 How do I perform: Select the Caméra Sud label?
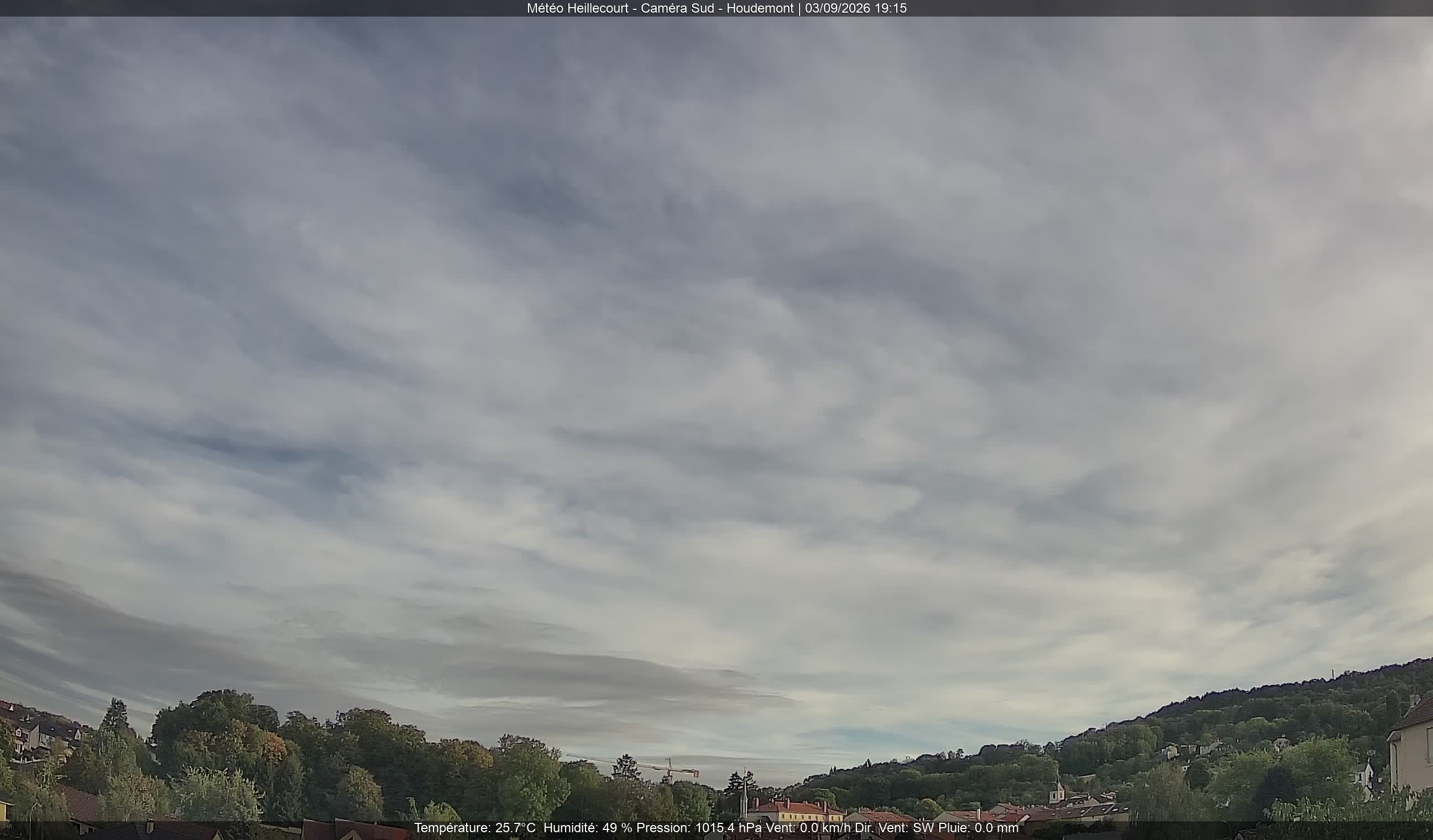coord(677,8)
